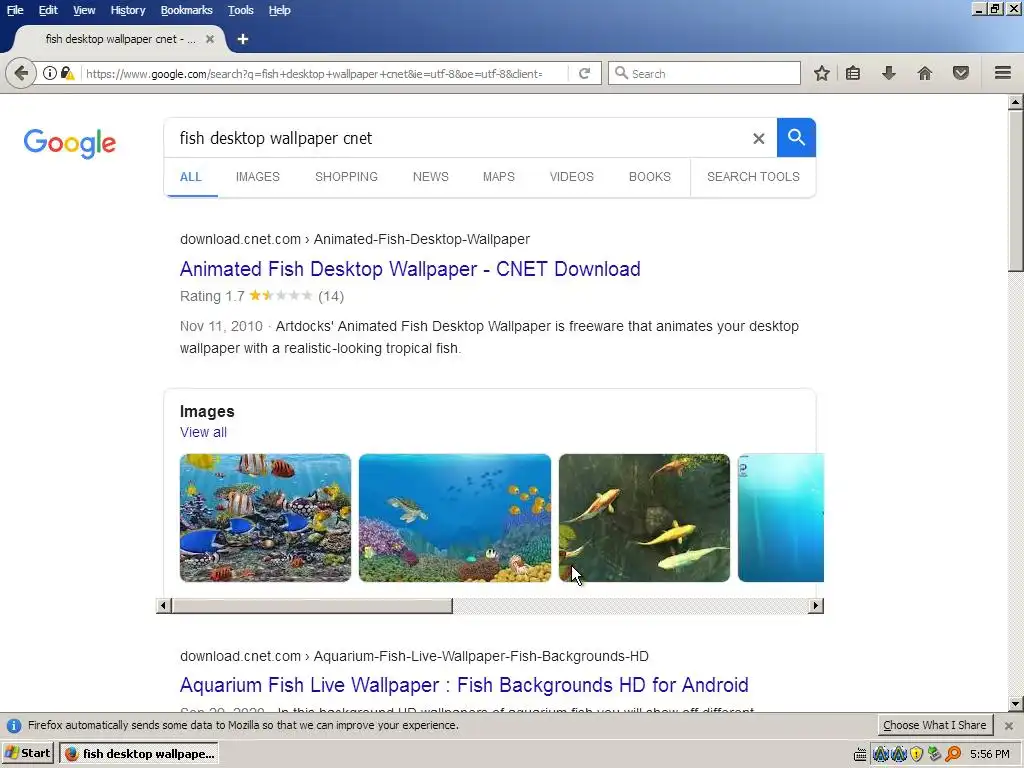Dismiss the Firefox data notification bar
The height and width of the screenshot is (768, 1024).
point(1008,726)
